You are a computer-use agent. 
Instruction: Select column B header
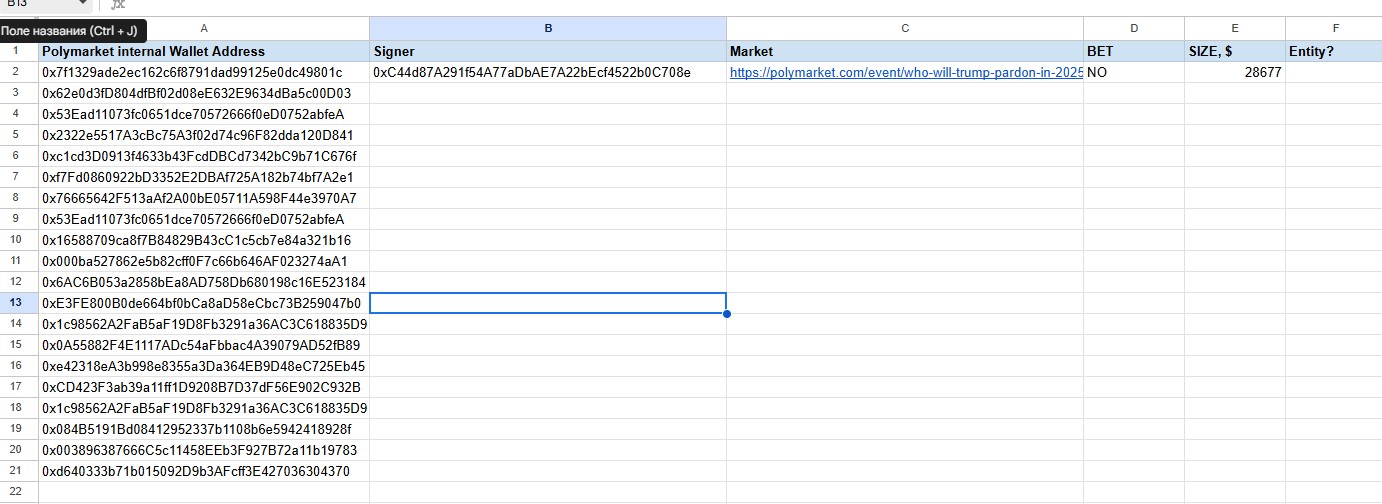(x=548, y=29)
